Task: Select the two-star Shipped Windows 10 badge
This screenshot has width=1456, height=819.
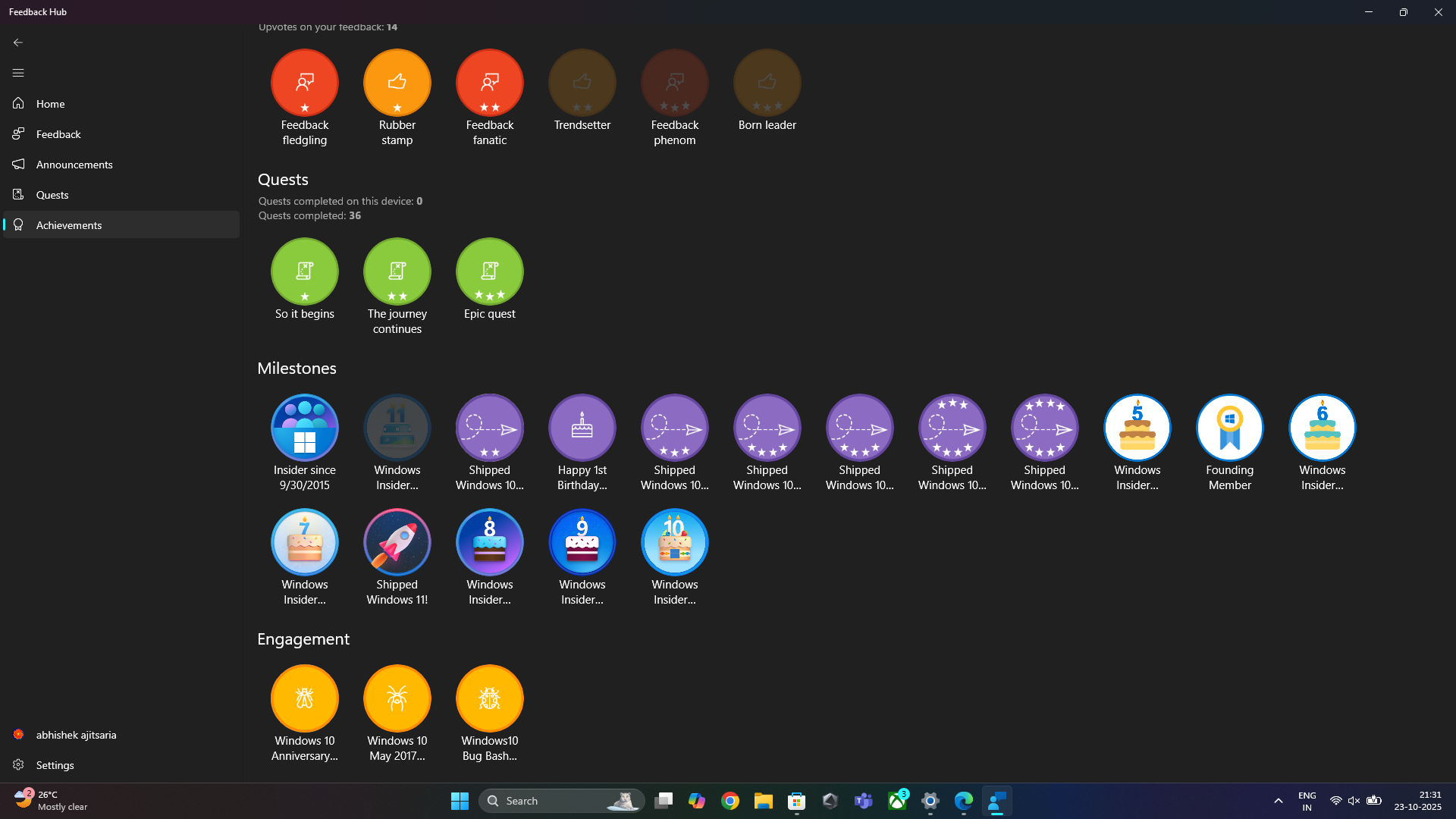Action: tap(490, 428)
